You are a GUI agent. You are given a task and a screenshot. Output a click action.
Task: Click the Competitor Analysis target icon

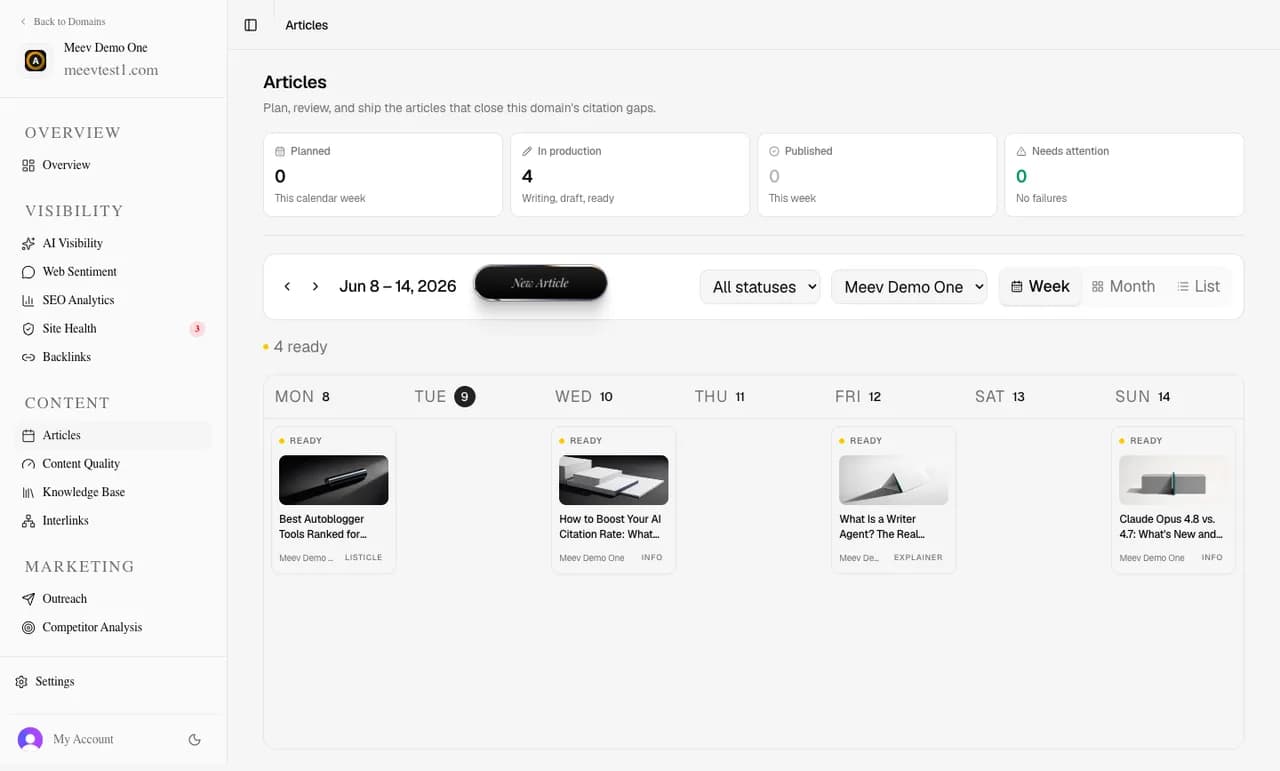click(28, 628)
